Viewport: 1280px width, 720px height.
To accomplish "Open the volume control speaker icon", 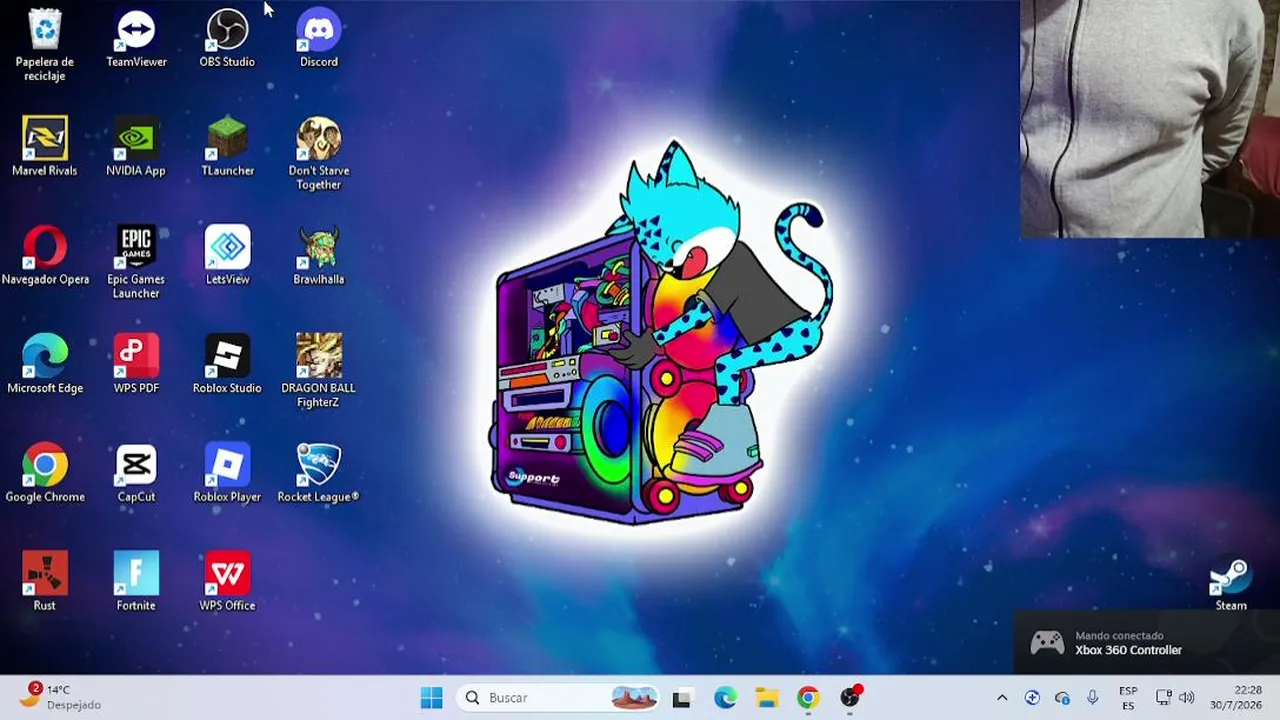I will click(x=1187, y=698).
